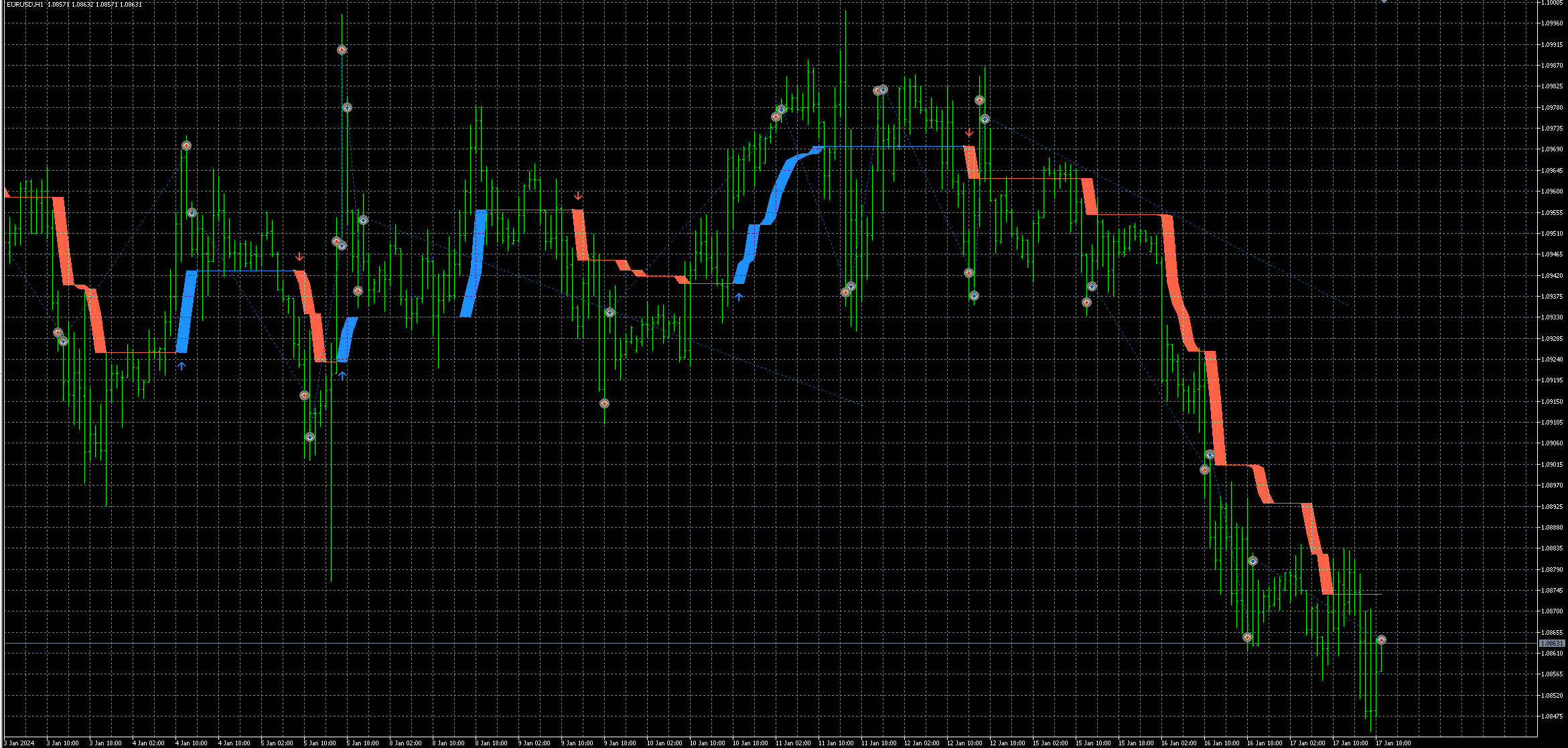Select the blue marker near 1.09400 at 11 Jan 10:00
This screenshot has width=1568, height=748.
[x=851, y=287]
